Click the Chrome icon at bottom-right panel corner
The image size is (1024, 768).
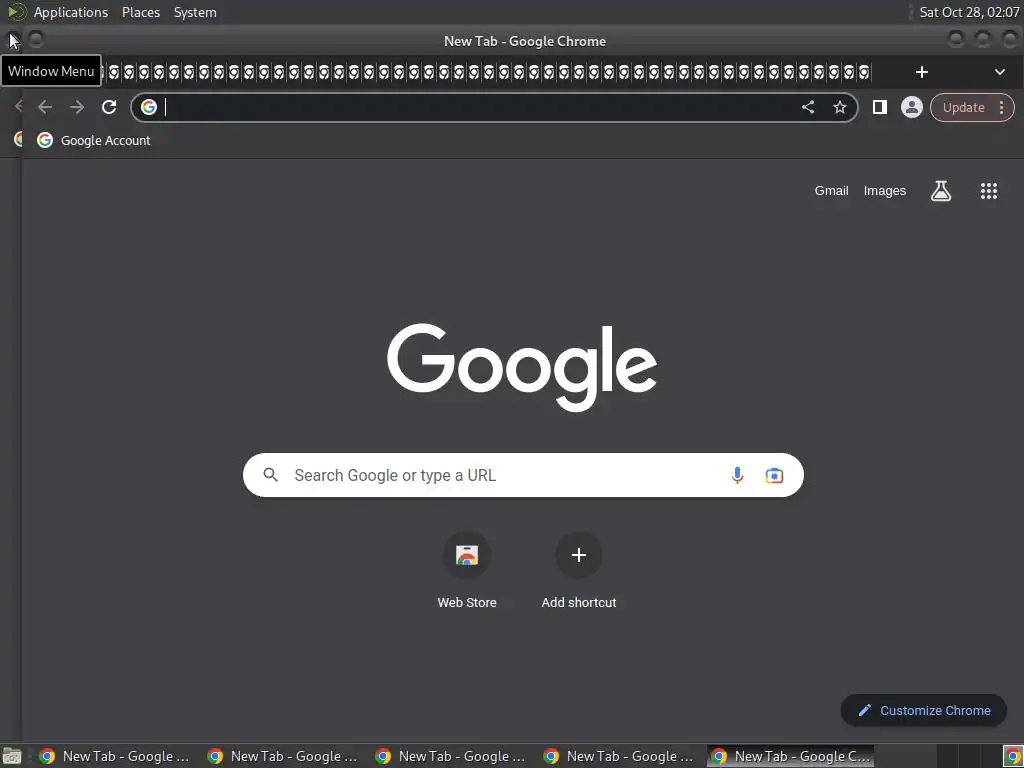pos(1012,756)
